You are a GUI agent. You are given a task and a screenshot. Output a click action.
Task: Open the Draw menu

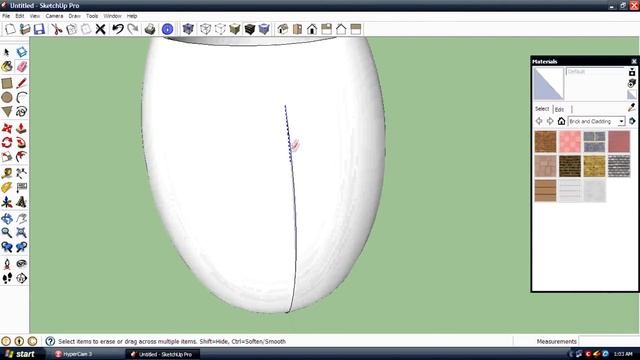pyautogui.click(x=74, y=16)
